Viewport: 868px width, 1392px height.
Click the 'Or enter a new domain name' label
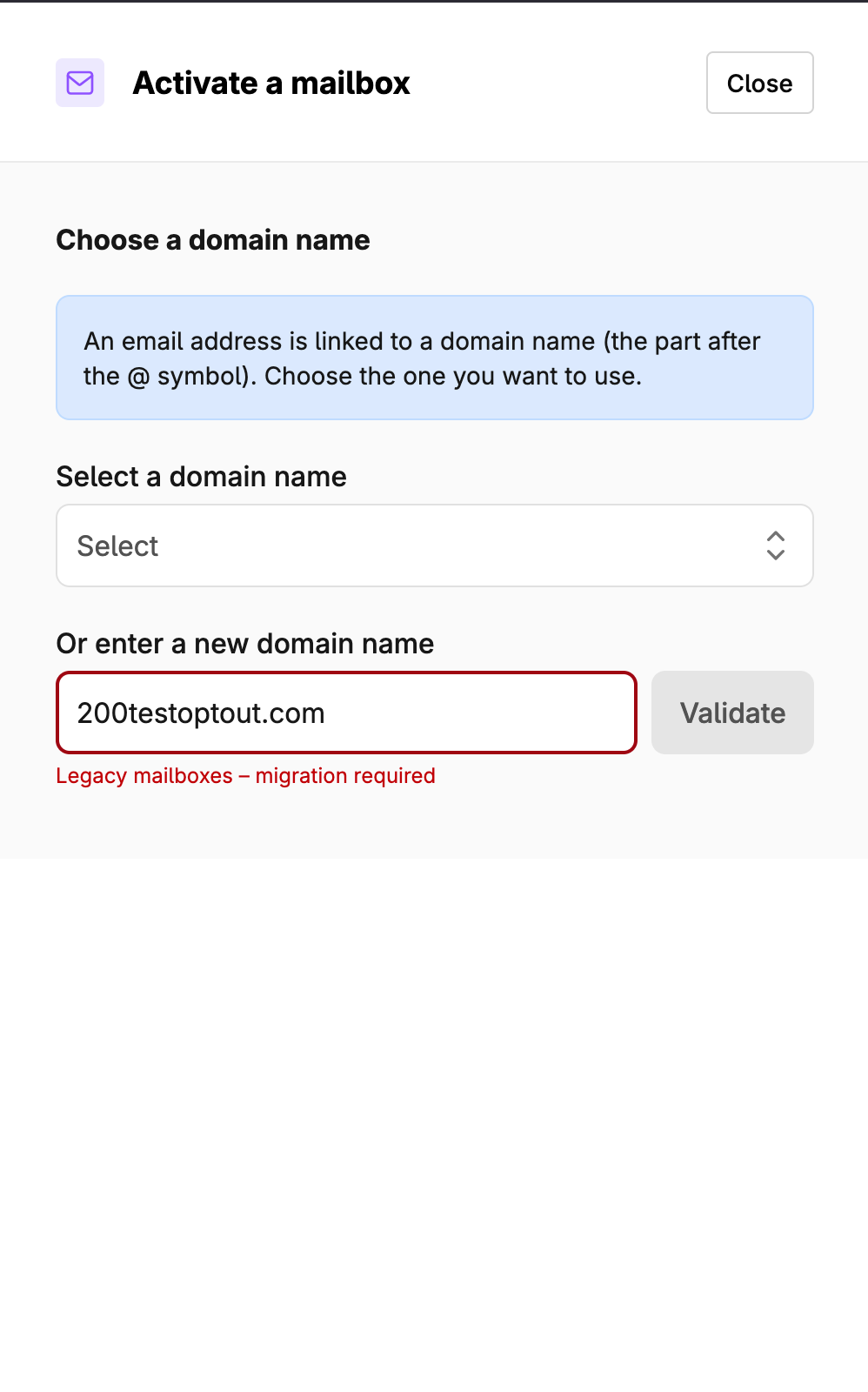(x=244, y=644)
